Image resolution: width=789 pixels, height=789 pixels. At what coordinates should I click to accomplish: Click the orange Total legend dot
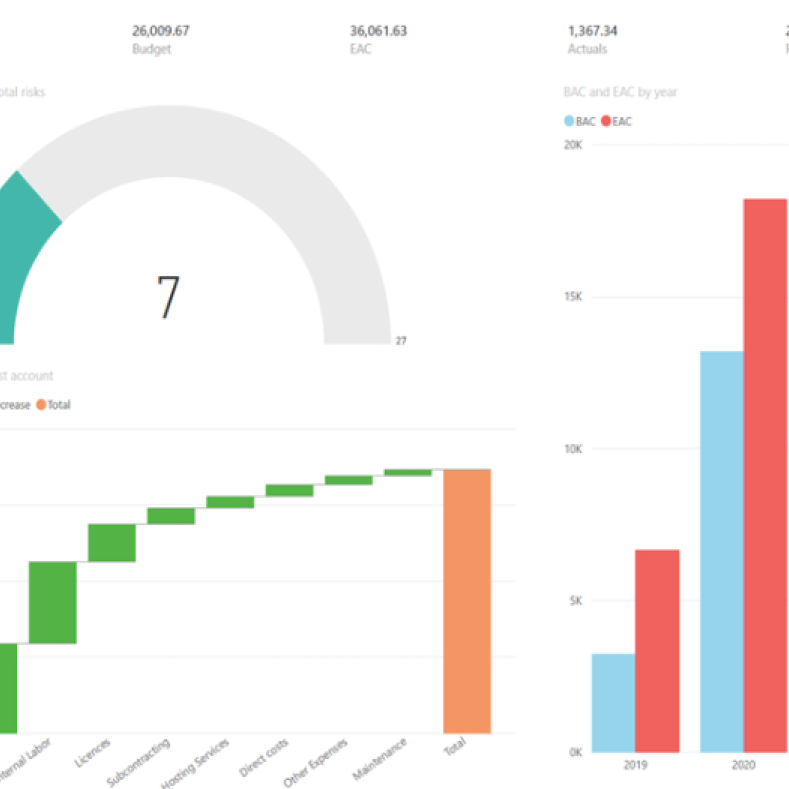pos(41,405)
